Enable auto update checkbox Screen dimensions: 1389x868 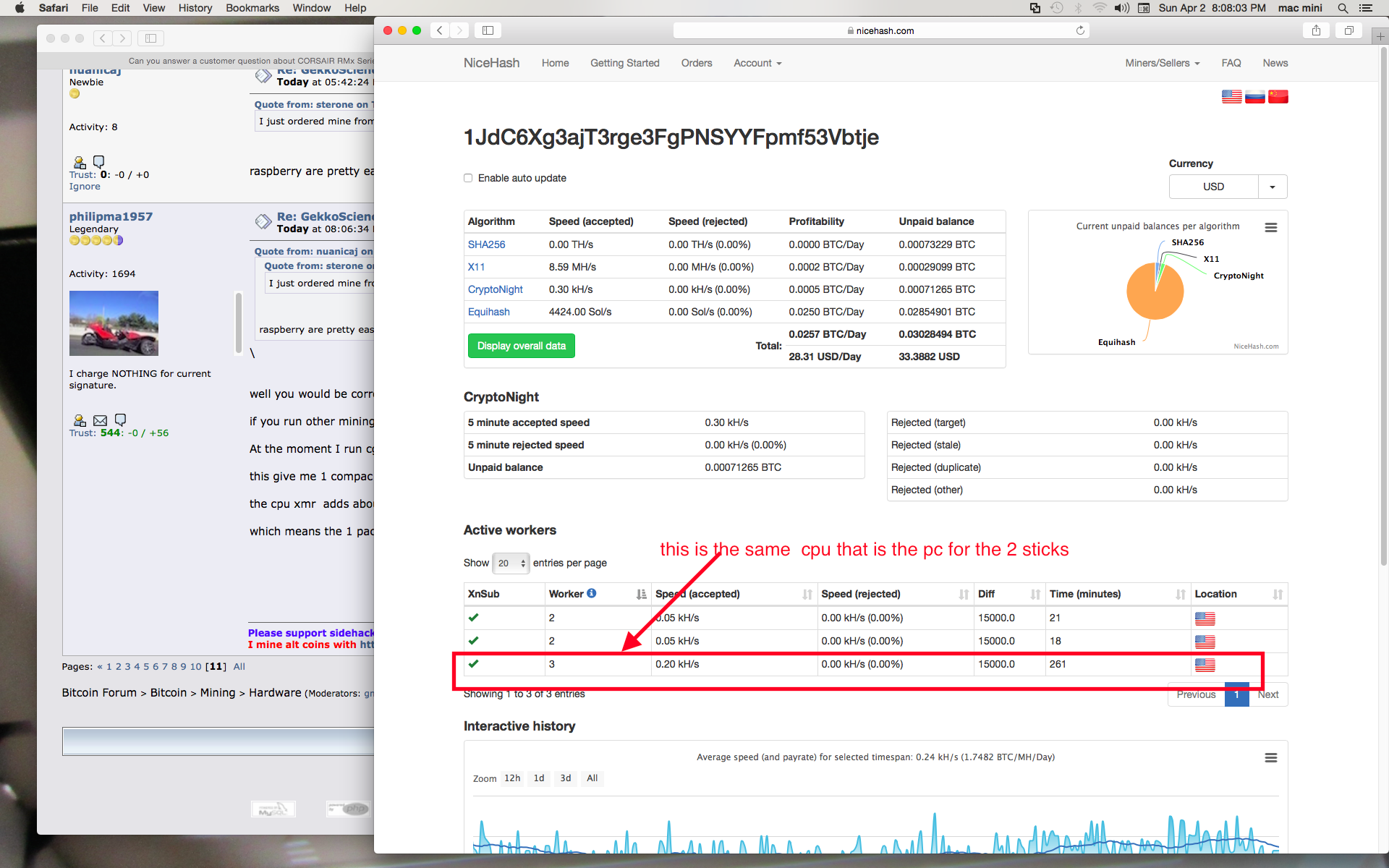click(x=468, y=178)
